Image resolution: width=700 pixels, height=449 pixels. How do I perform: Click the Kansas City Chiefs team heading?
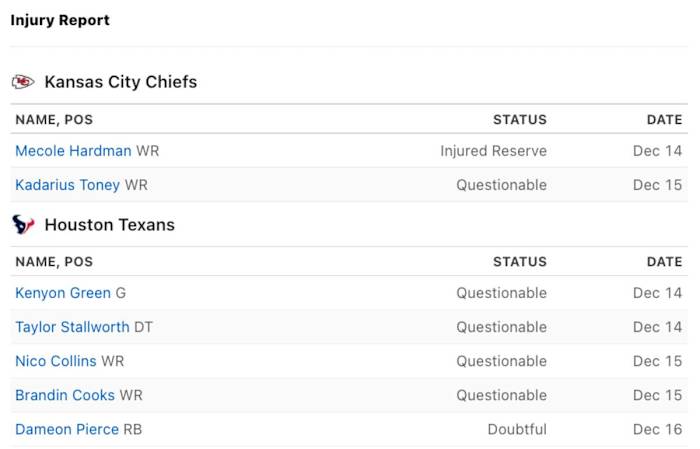tap(120, 82)
